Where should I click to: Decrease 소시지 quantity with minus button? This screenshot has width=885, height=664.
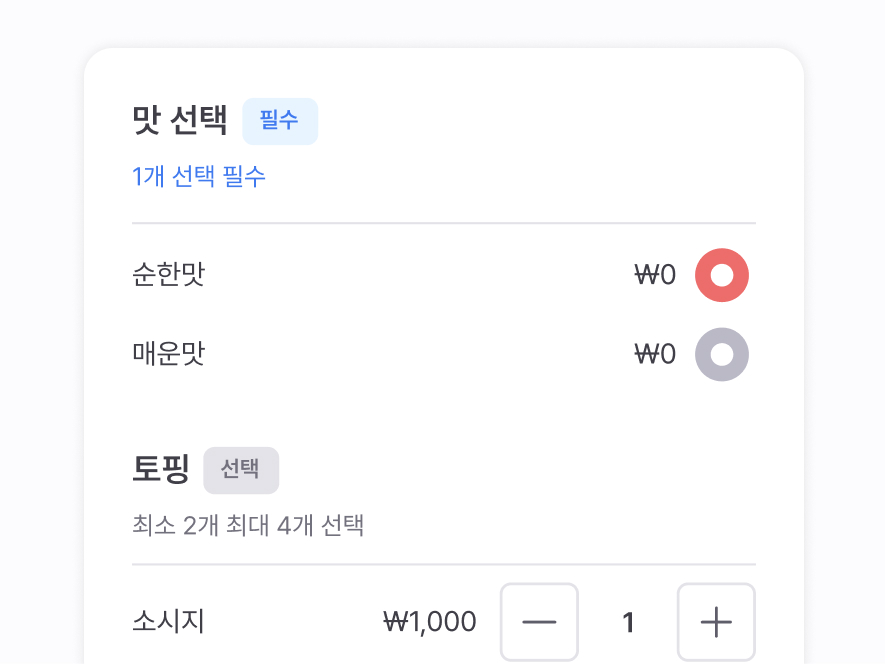pos(539,622)
